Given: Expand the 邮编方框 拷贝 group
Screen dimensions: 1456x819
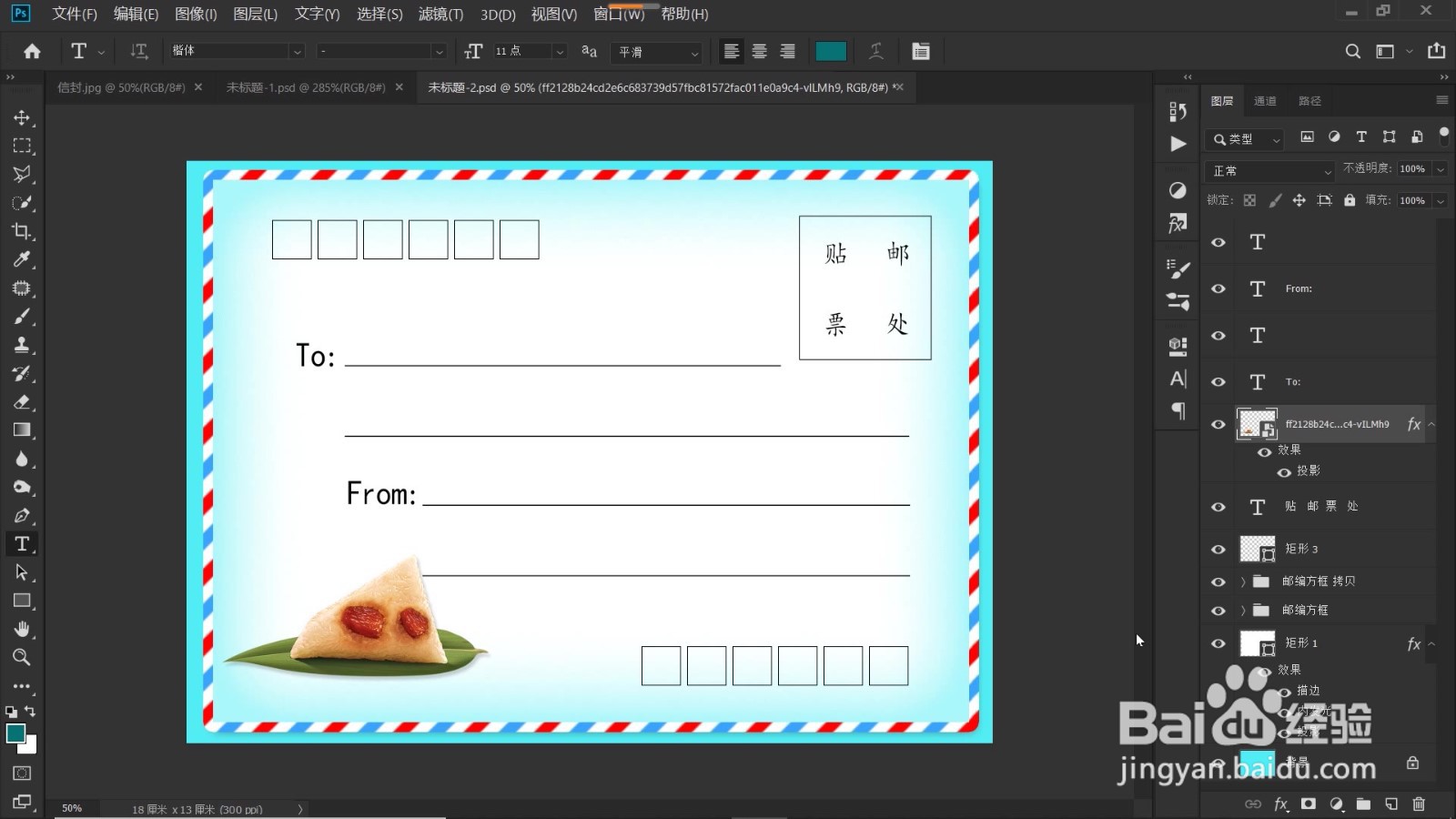Looking at the screenshot, I should click(1243, 581).
